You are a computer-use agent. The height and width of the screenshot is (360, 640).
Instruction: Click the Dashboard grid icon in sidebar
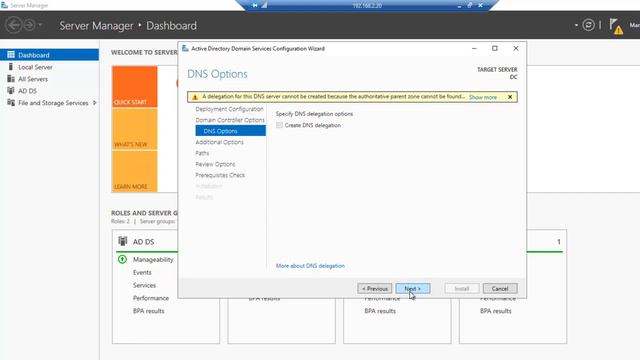[11, 55]
